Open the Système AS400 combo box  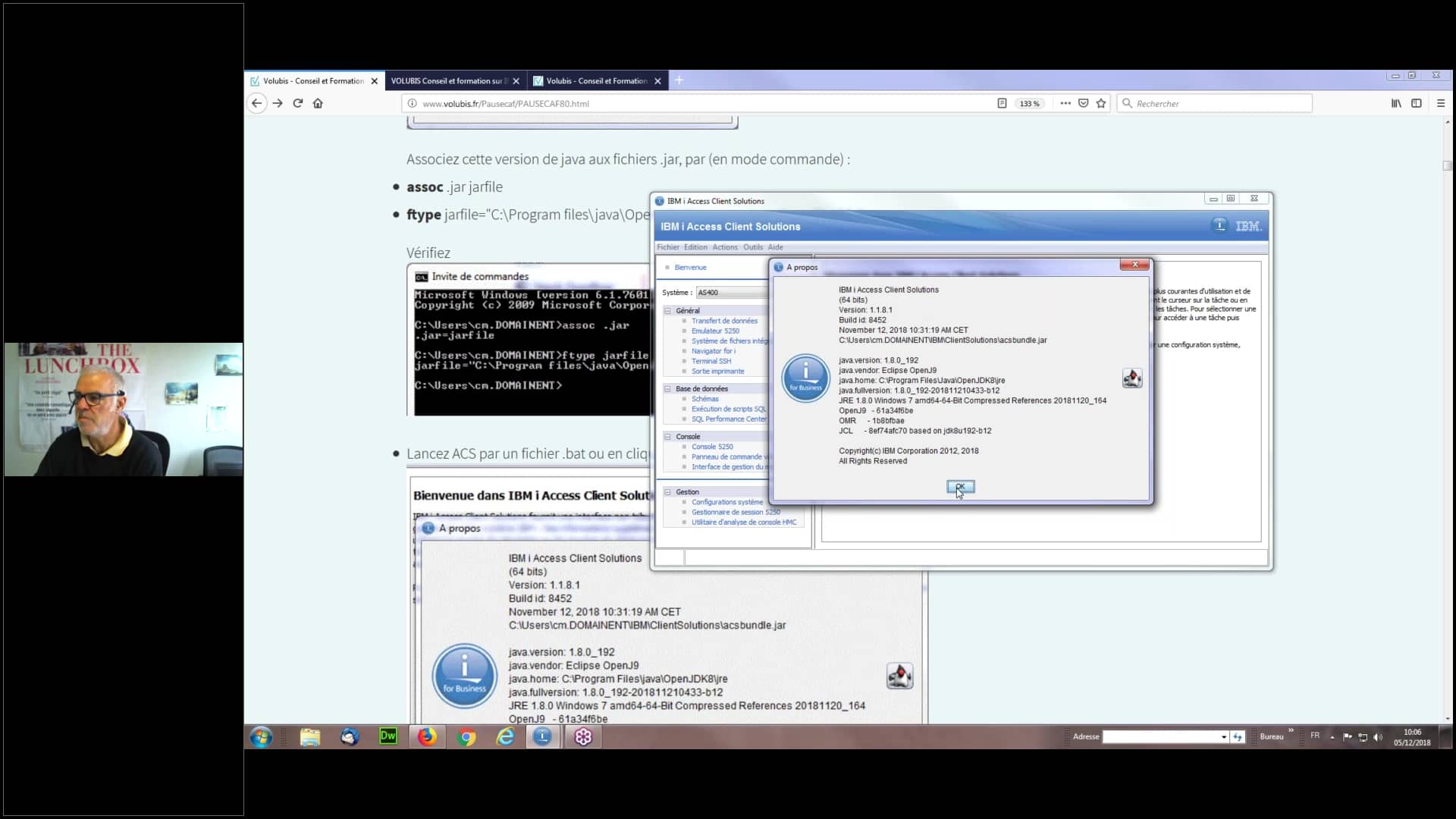pos(732,293)
